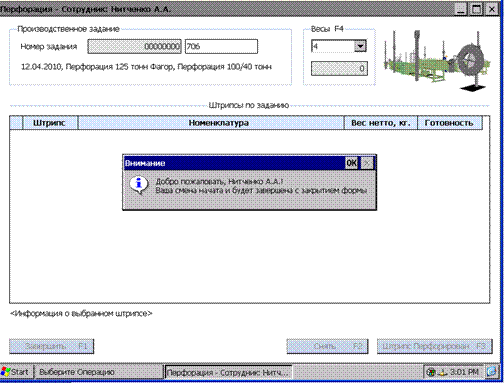Maximize the Перфорация window
This screenshot has height=383, width=504.
476,9
